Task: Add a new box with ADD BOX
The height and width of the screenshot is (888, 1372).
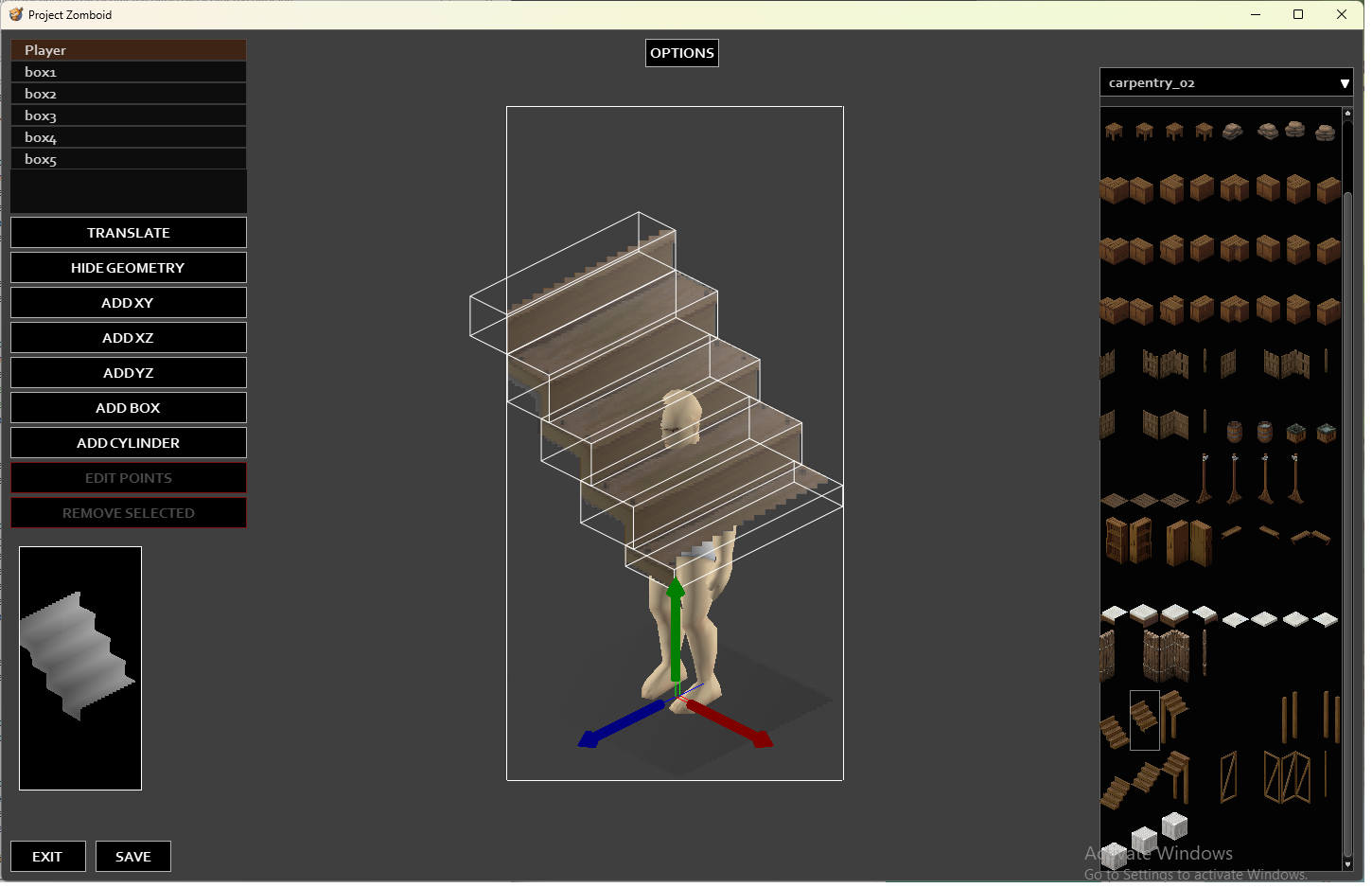Action: (x=129, y=408)
